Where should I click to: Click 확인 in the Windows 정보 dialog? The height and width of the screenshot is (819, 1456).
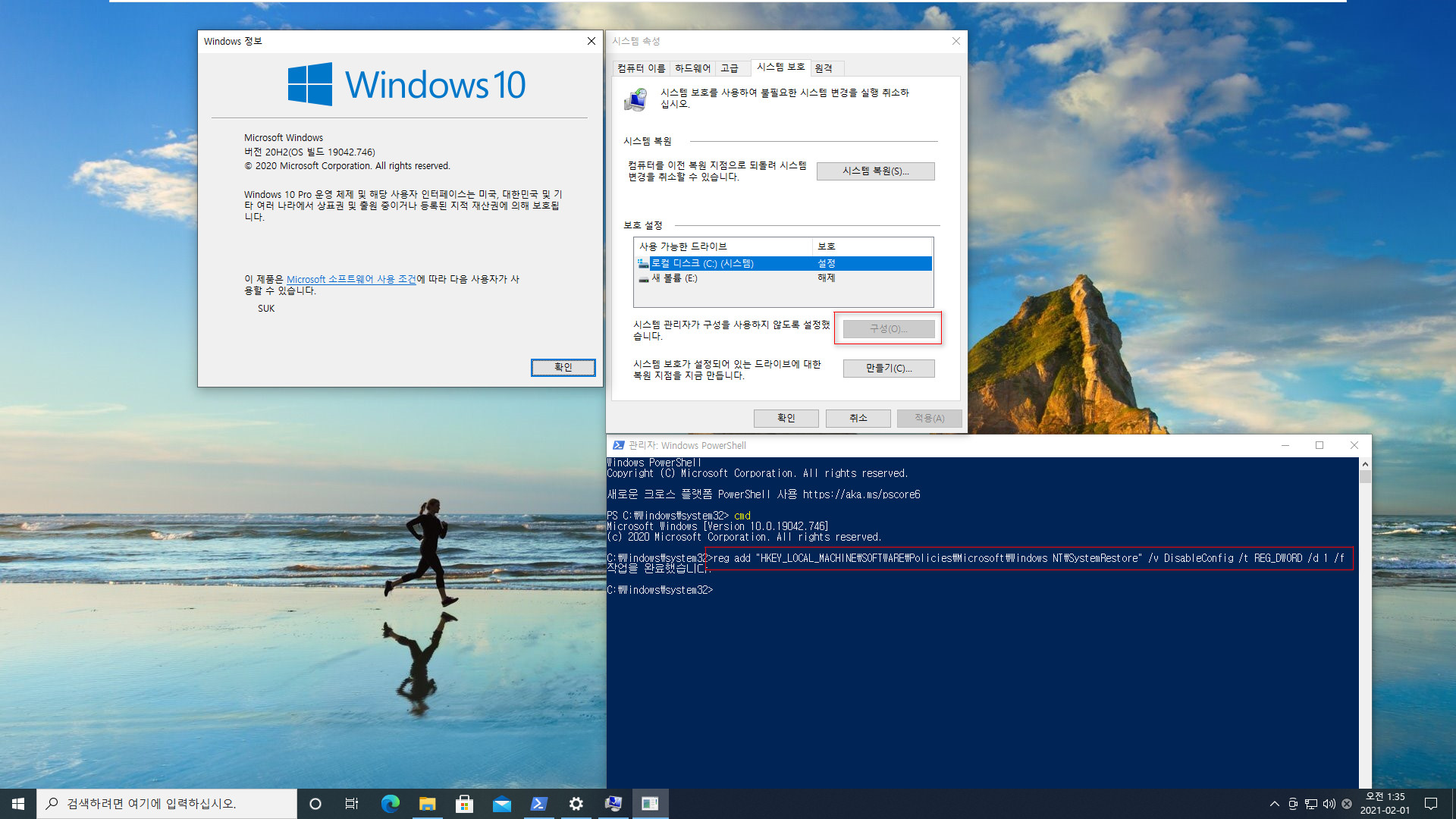563,367
